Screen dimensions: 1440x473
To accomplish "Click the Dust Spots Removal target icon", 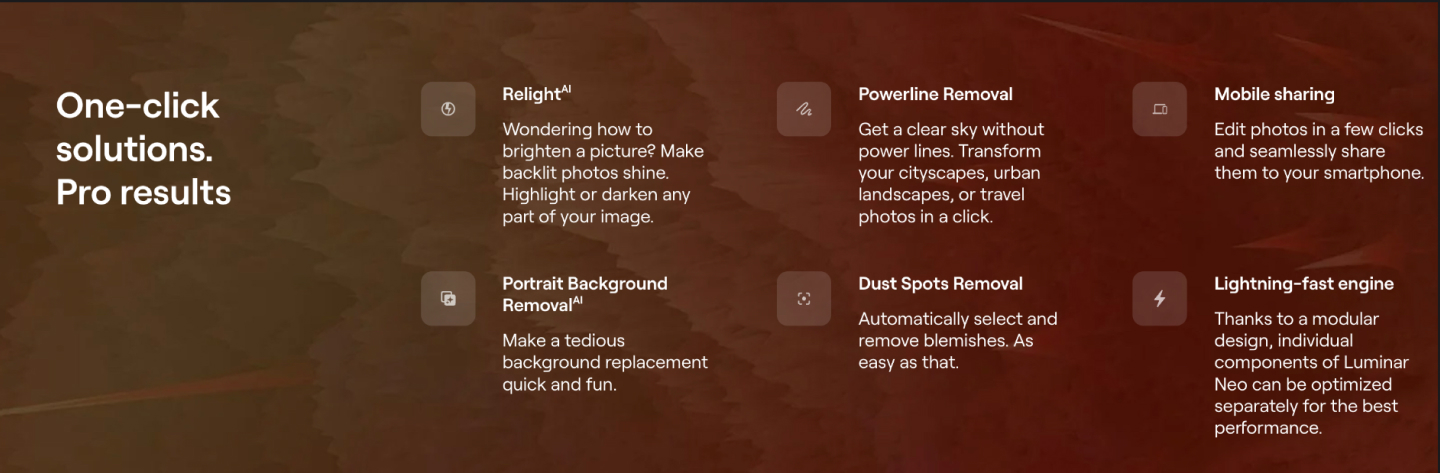I will (804, 298).
